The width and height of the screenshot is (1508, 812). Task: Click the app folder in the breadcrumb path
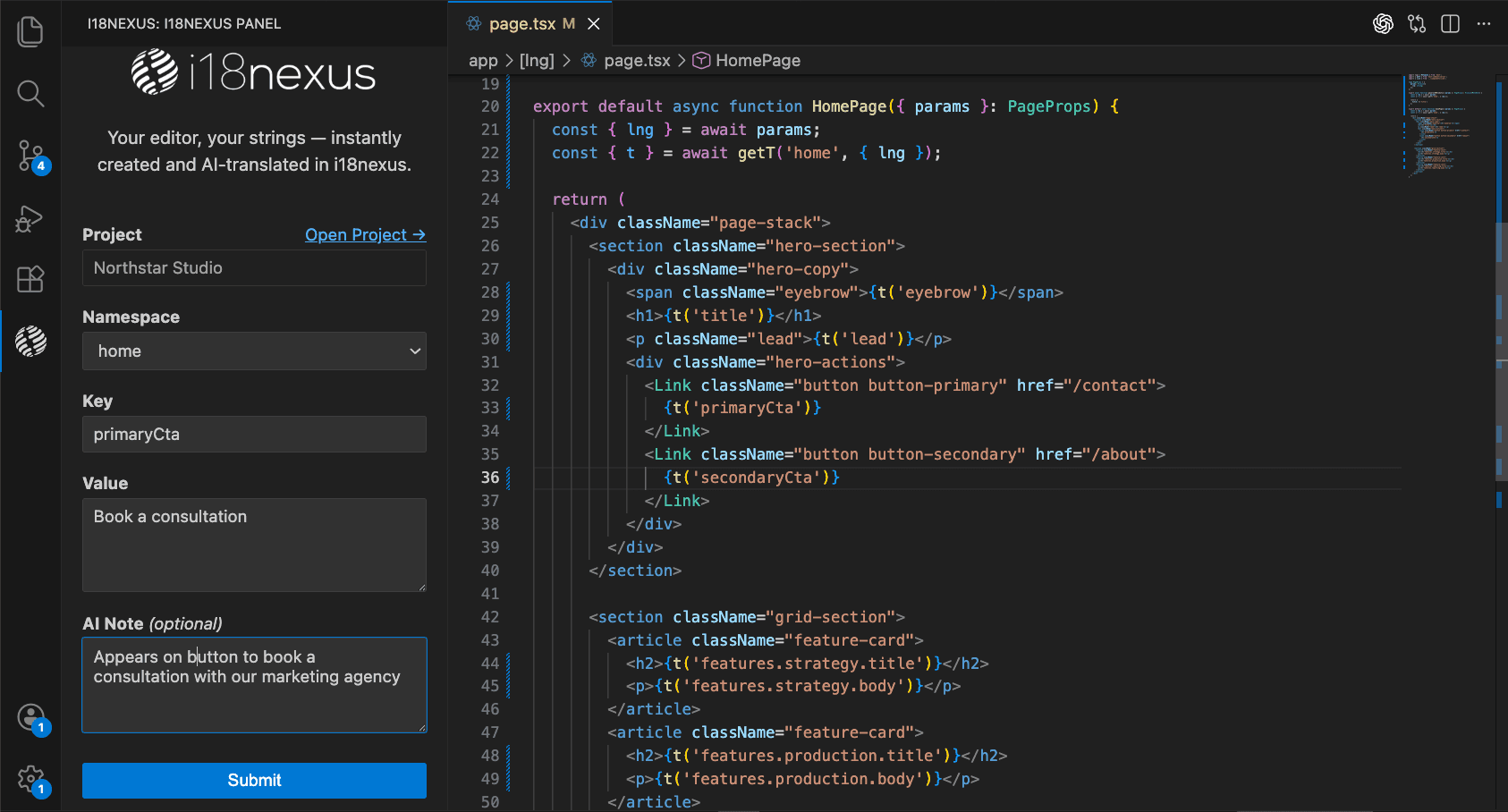pyautogui.click(x=483, y=60)
